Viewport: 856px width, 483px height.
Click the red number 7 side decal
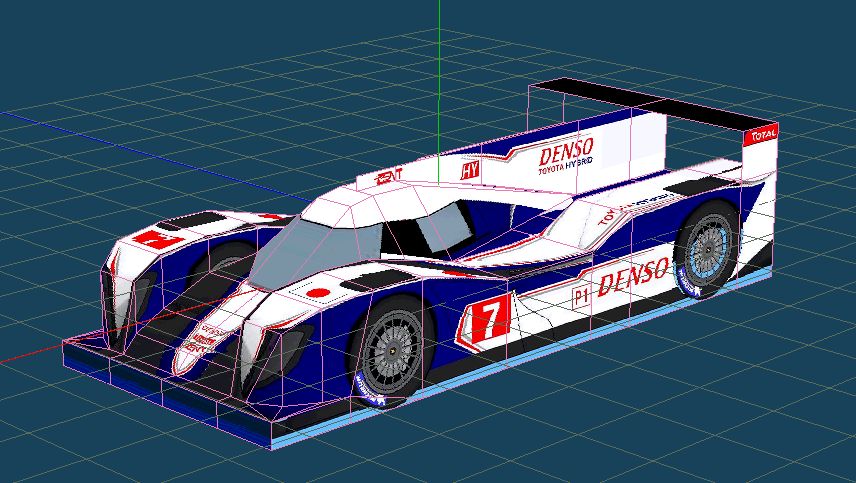click(490, 321)
